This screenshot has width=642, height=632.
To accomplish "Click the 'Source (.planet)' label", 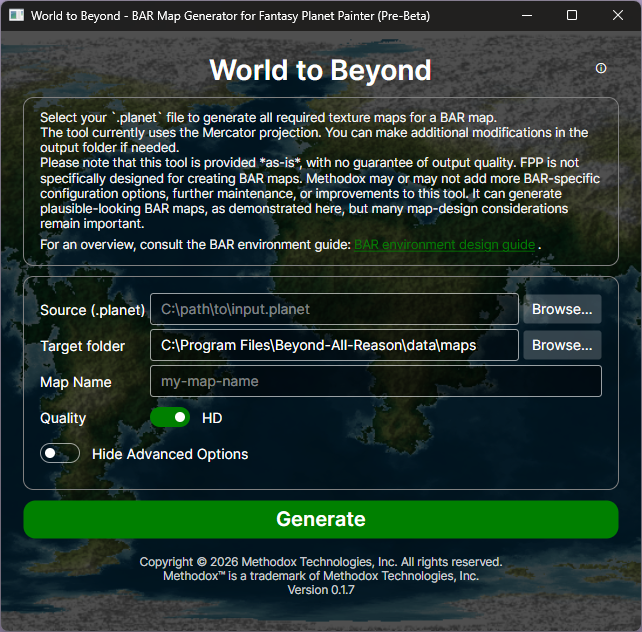I will coord(93,310).
